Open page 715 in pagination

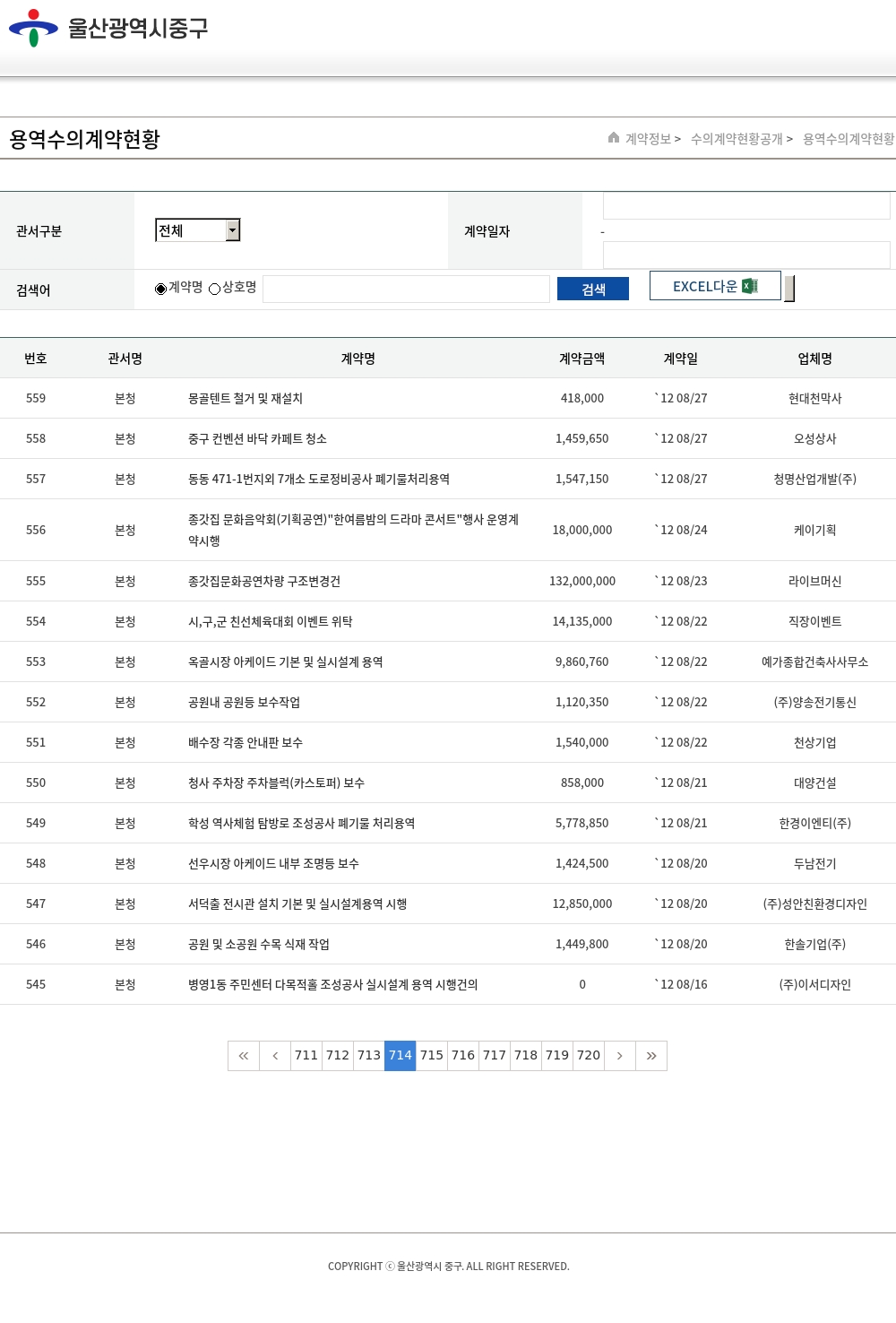[432, 1056]
